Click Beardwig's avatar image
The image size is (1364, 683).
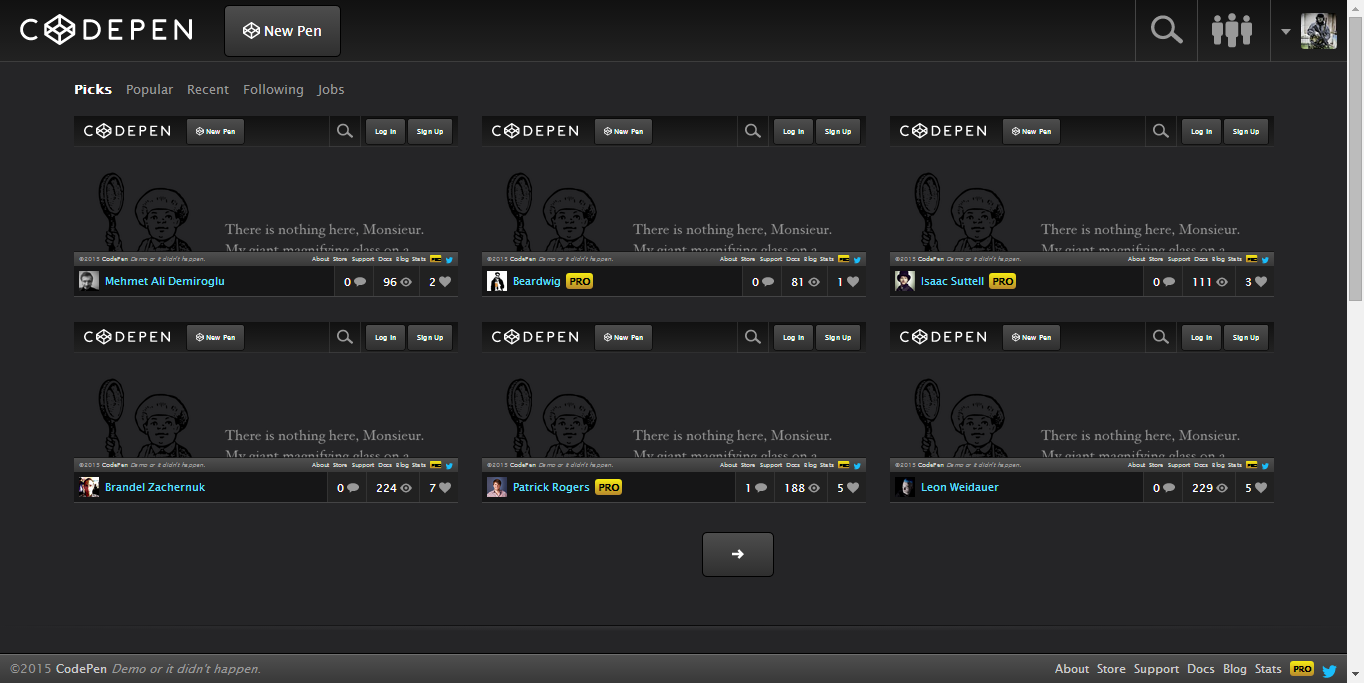tap(497, 281)
